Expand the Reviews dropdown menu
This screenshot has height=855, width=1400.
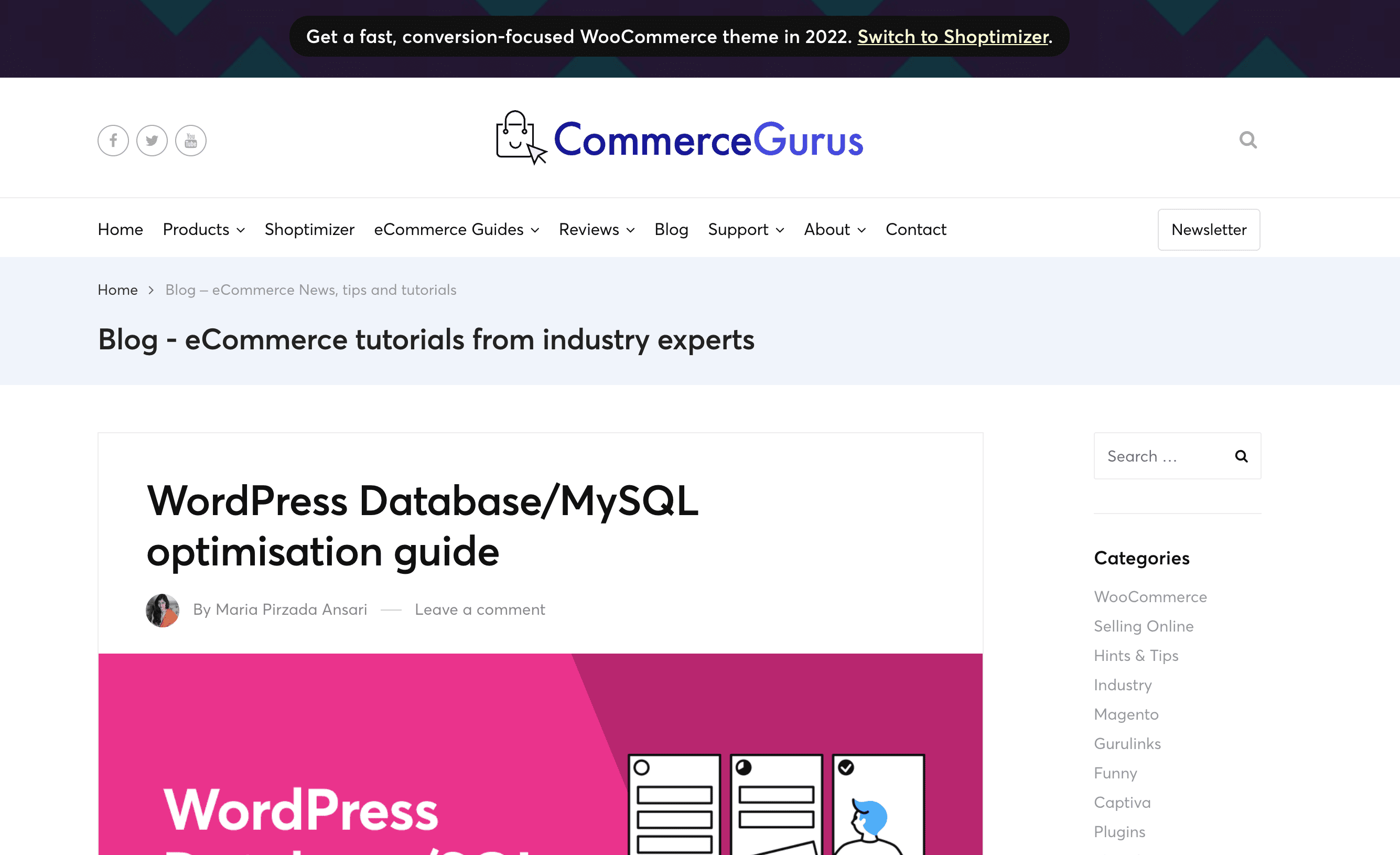pos(597,230)
